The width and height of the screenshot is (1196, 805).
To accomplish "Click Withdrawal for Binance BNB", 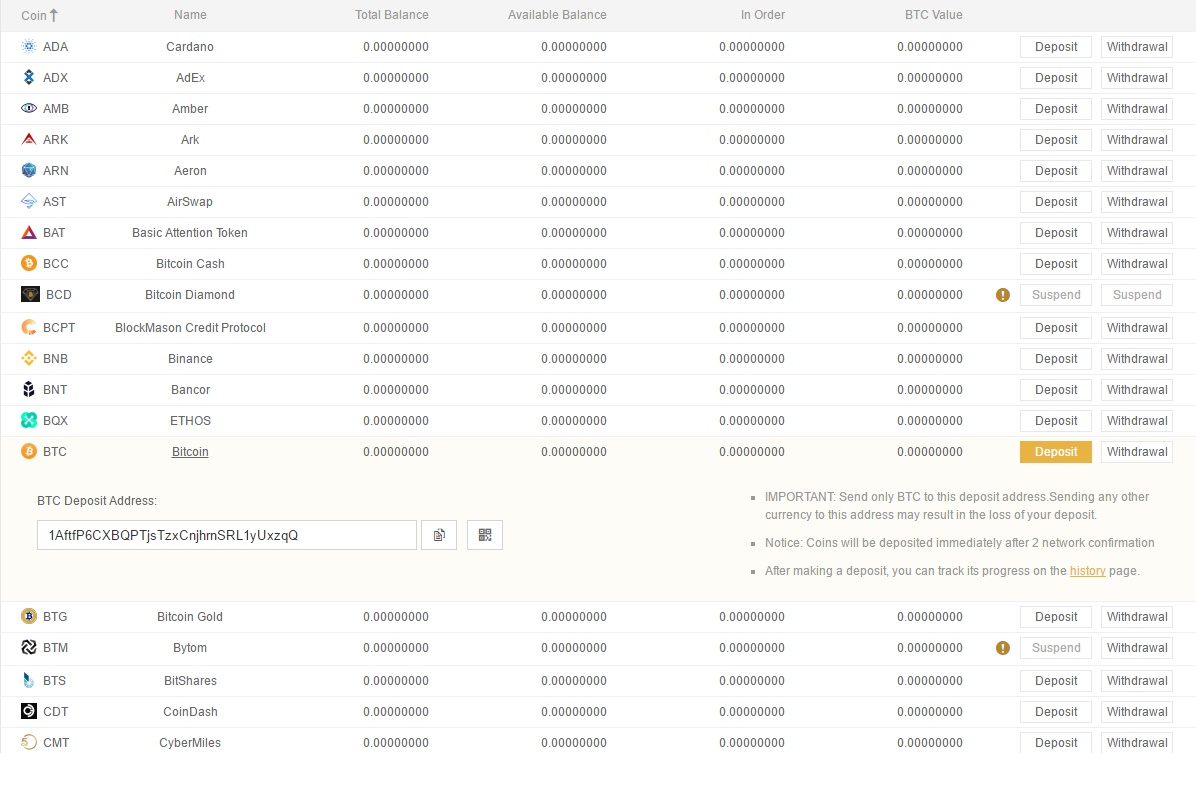I will pos(1137,359).
